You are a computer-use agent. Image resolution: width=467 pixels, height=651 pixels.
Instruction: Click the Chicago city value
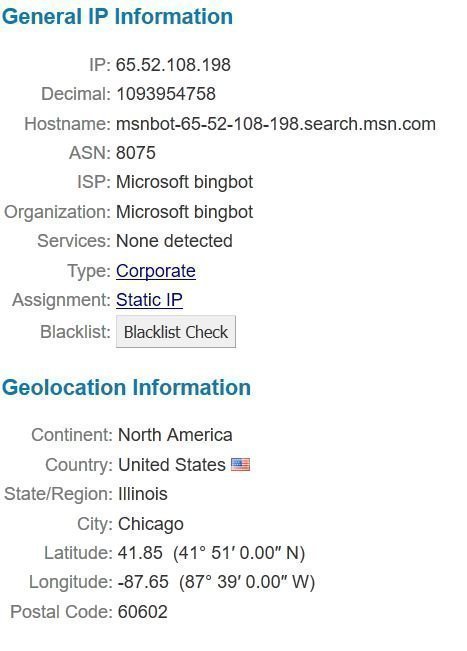tap(150, 524)
